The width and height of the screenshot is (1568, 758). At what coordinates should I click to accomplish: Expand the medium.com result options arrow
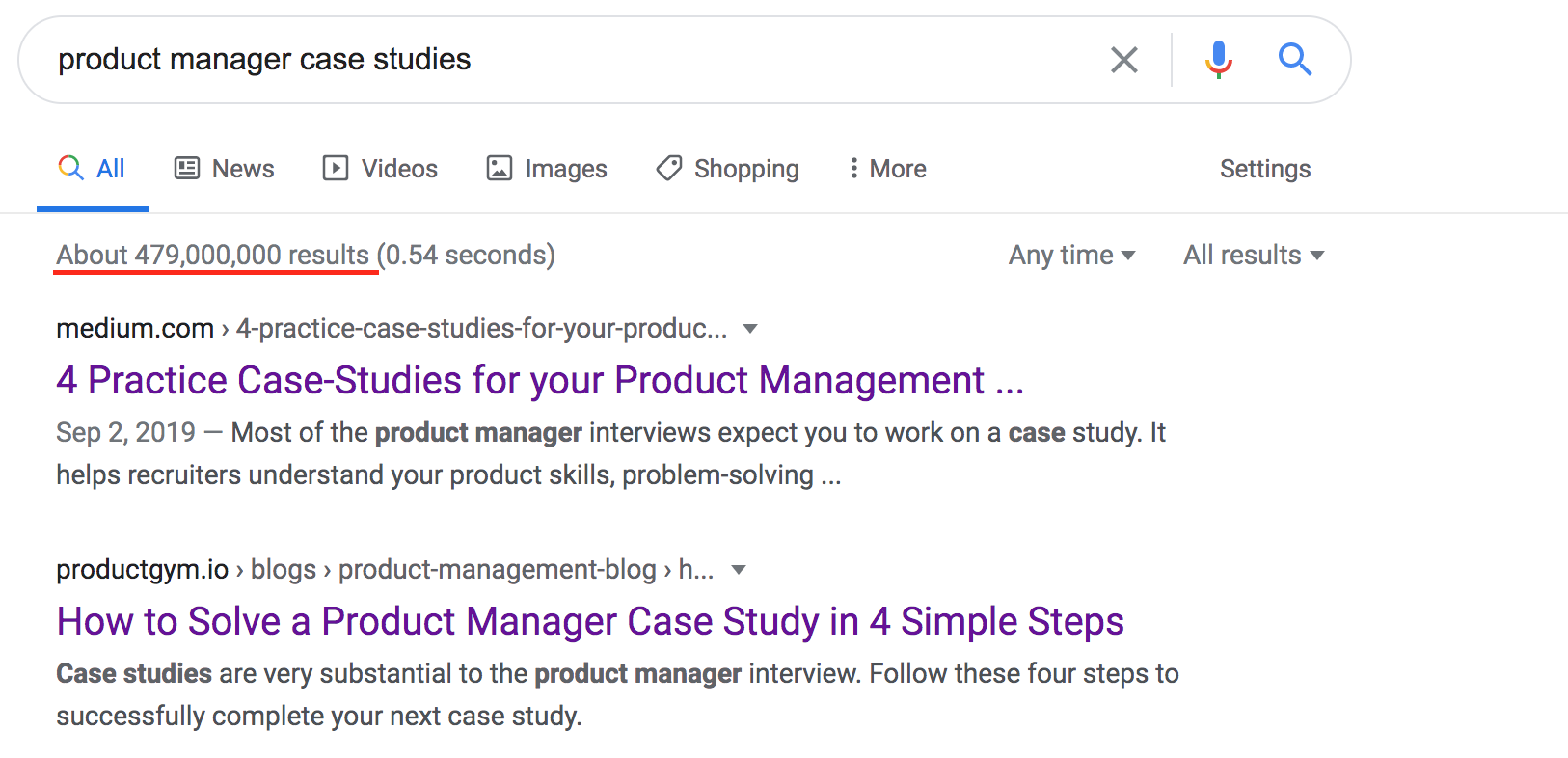pyautogui.click(x=750, y=329)
